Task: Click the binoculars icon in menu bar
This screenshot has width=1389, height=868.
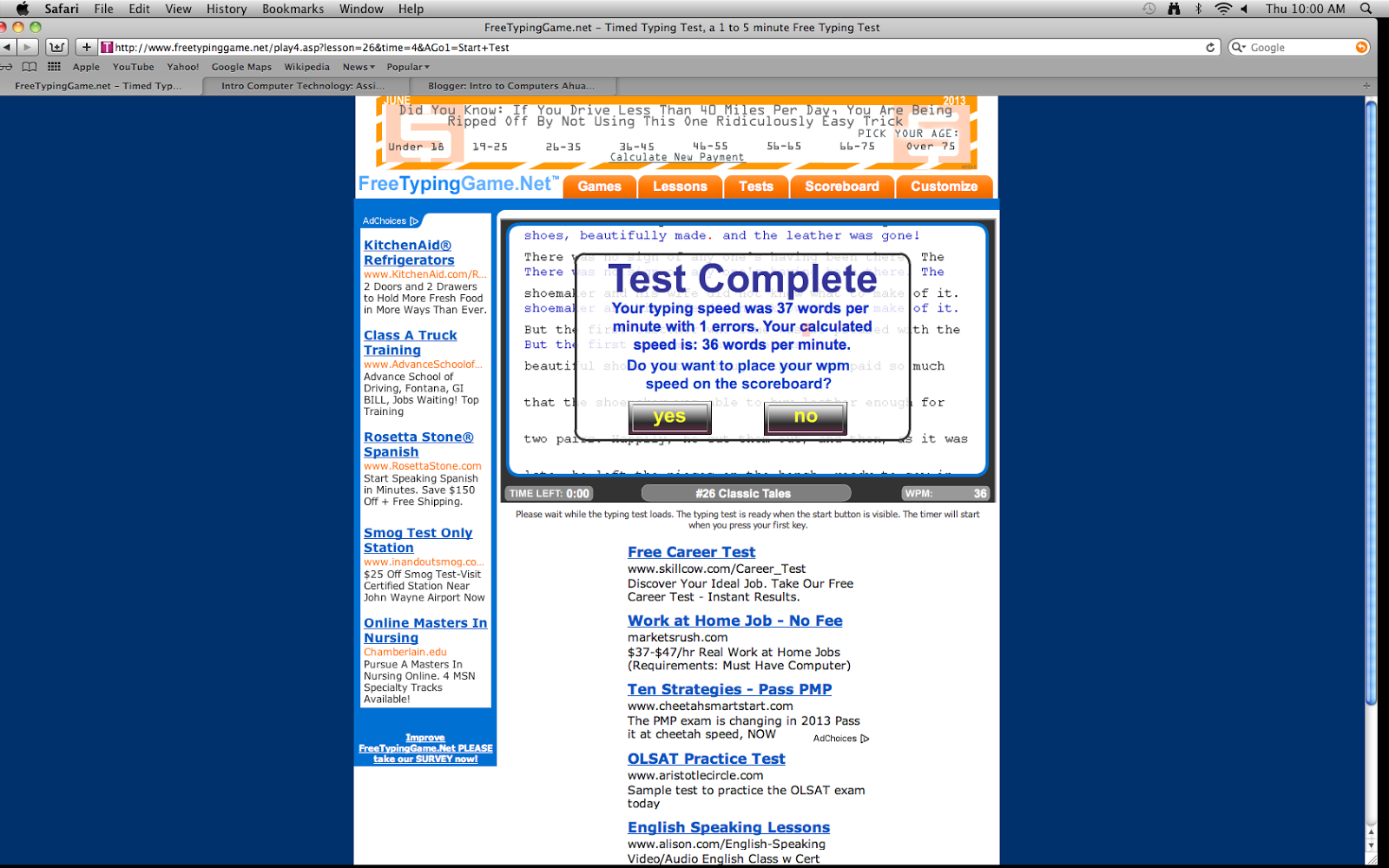Action: click(1174, 9)
